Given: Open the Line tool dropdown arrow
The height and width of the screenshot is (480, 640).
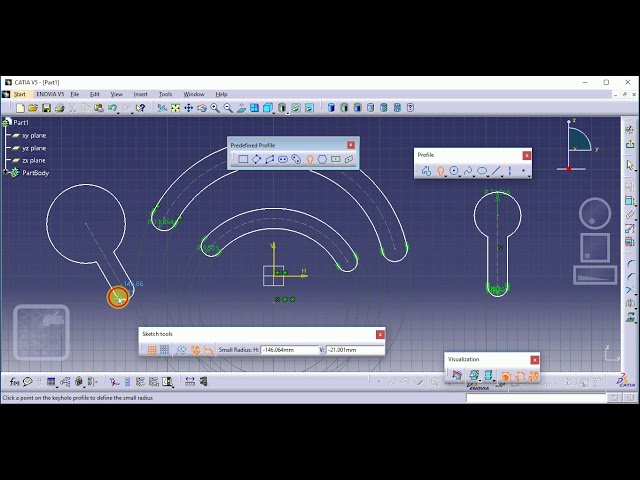Looking at the screenshot, I should tap(502, 176).
